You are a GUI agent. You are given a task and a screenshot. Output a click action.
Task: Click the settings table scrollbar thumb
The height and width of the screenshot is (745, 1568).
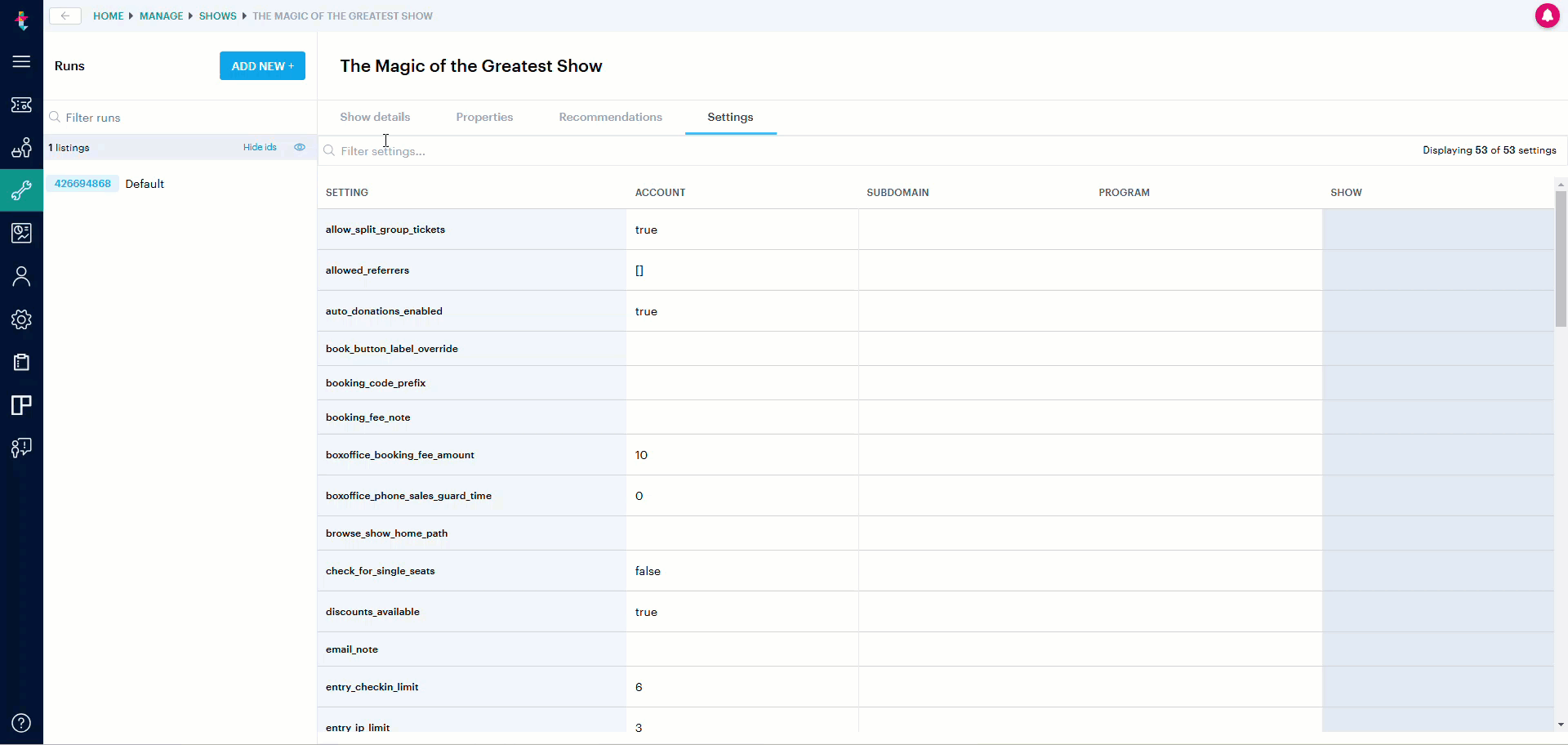click(1561, 259)
